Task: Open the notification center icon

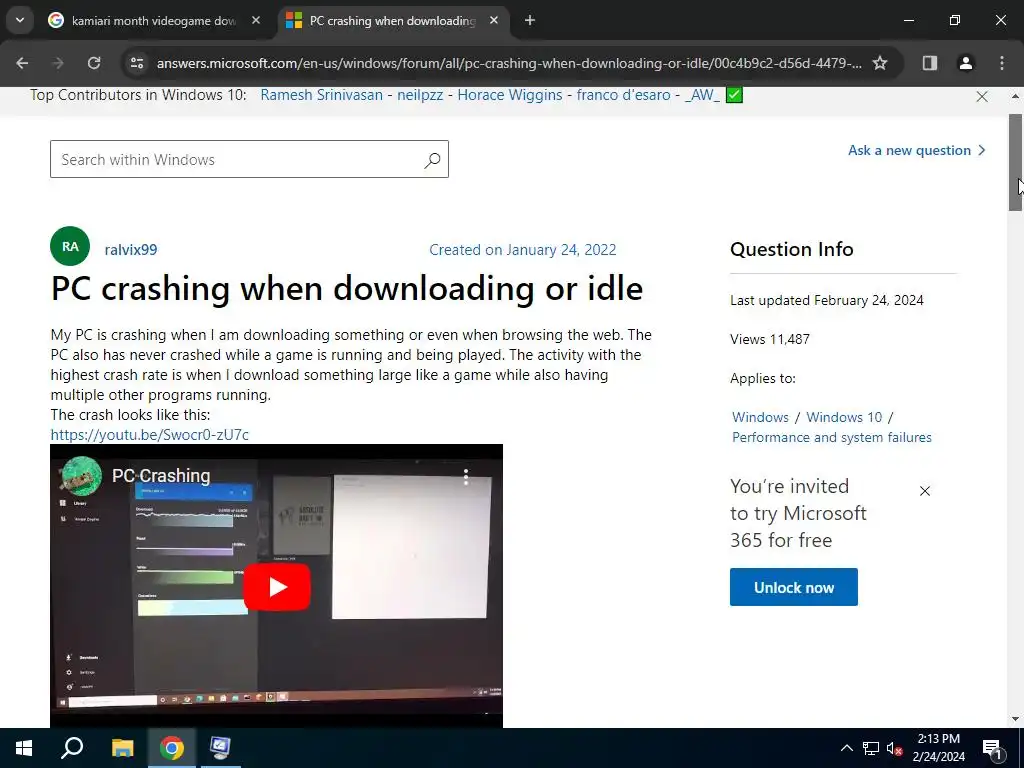Action: pos(992,748)
